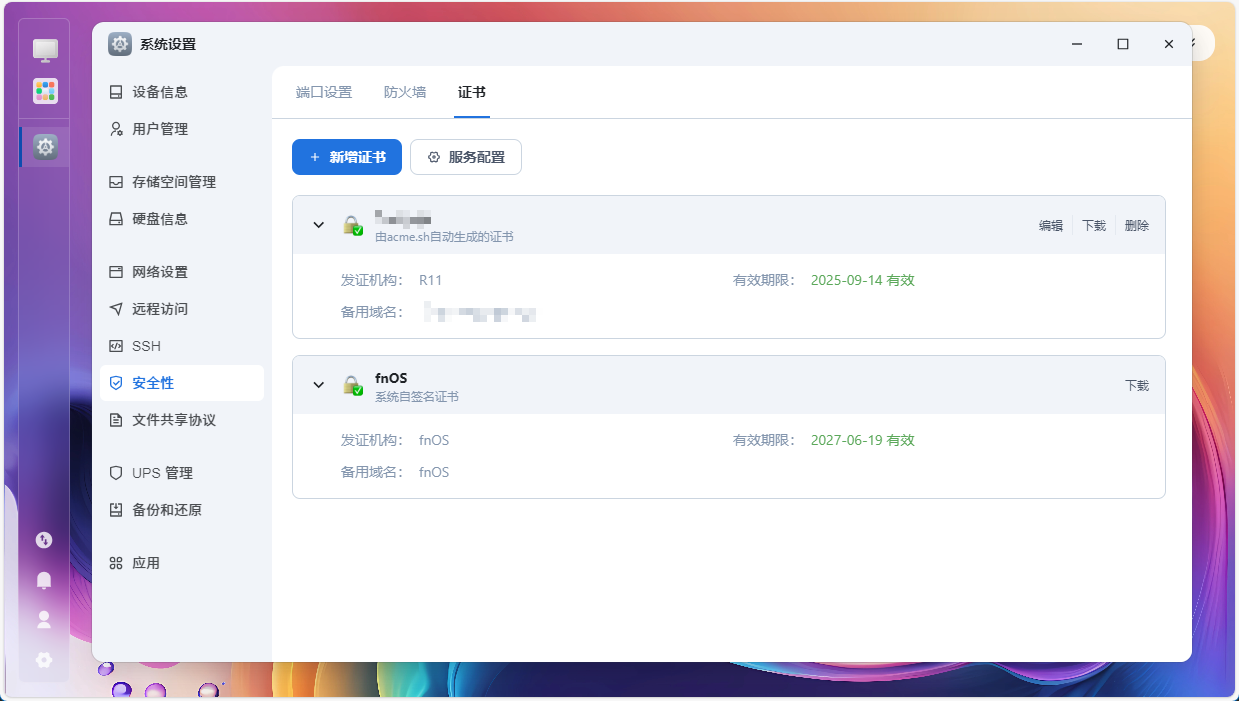Open notifications via the bell icon
Screen dimensions: 1239x701
click(44, 580)
